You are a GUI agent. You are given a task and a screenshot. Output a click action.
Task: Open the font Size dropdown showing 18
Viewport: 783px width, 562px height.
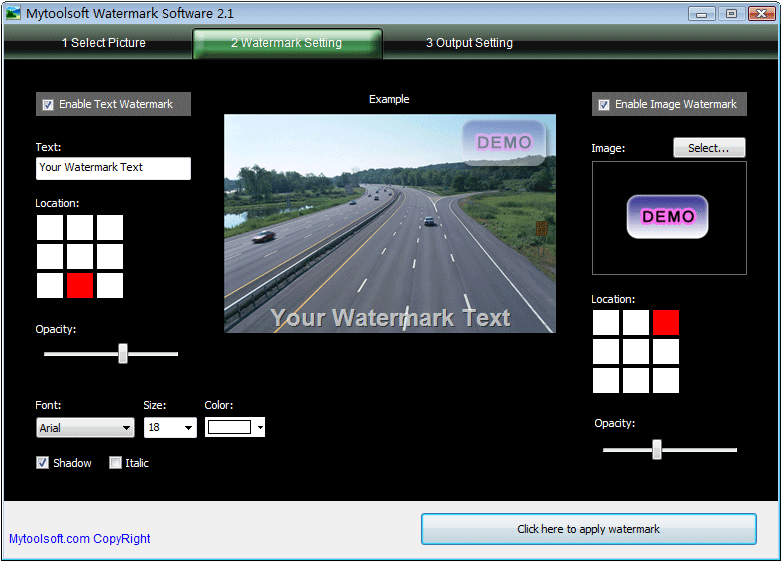pos(170,428)
